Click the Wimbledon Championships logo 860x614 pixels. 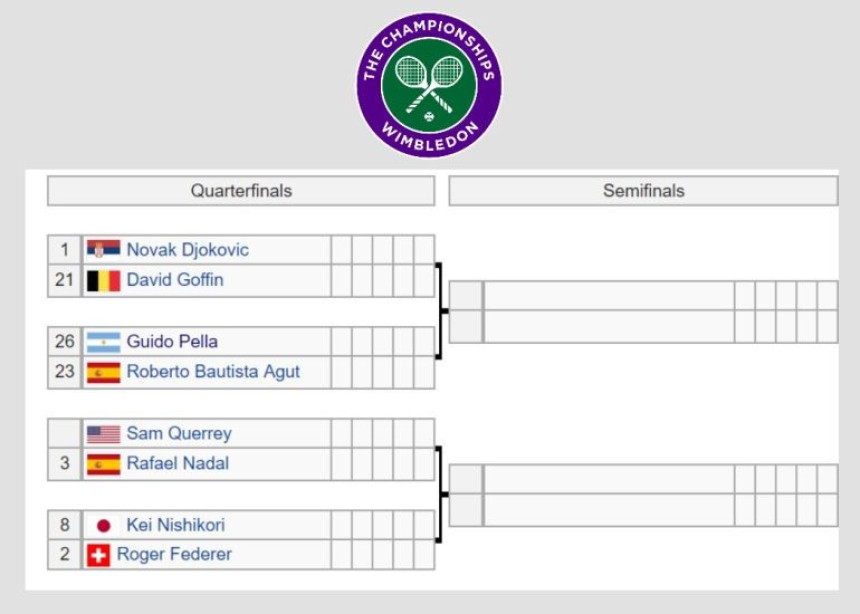pos(429,85)
